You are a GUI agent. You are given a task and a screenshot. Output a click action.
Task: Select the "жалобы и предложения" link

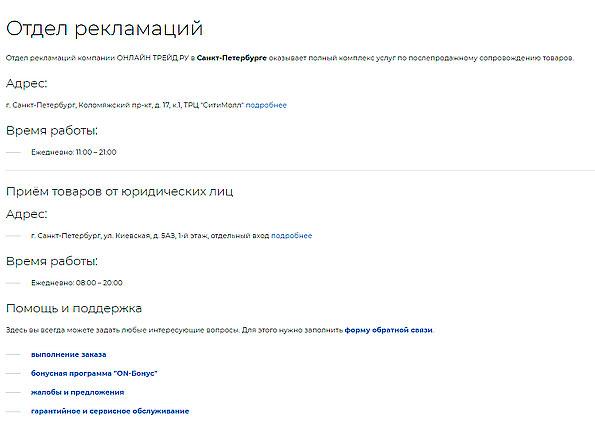point(77,393)
